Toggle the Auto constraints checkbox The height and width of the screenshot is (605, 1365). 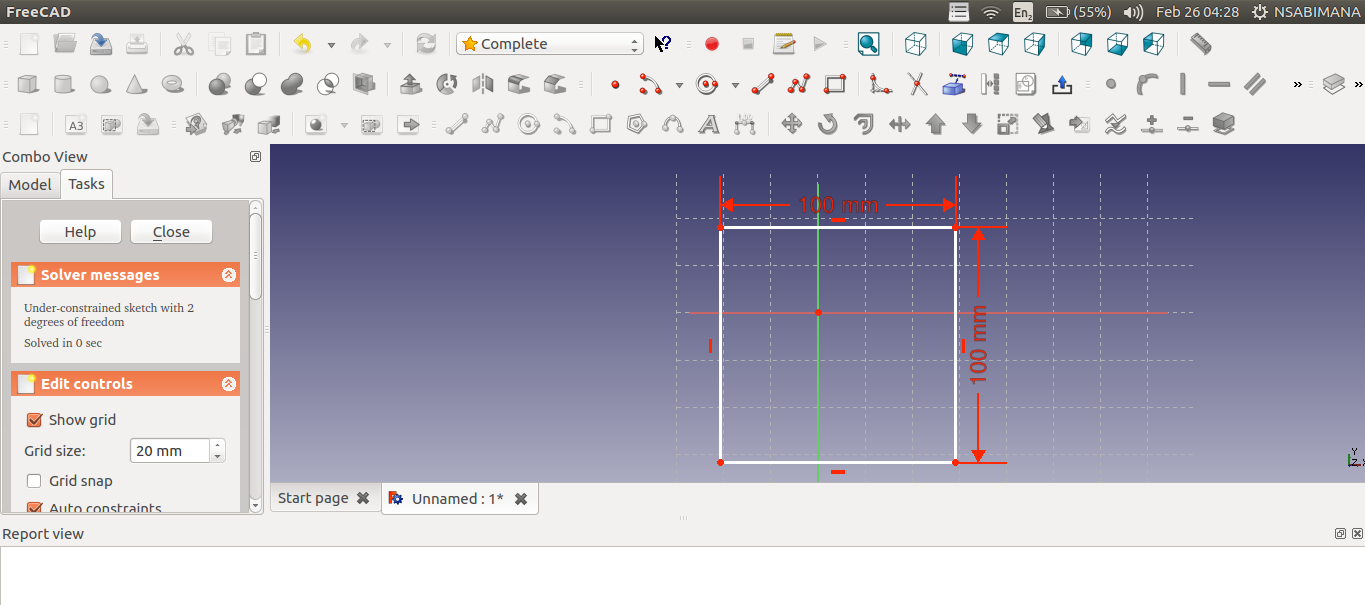(34, 508)
